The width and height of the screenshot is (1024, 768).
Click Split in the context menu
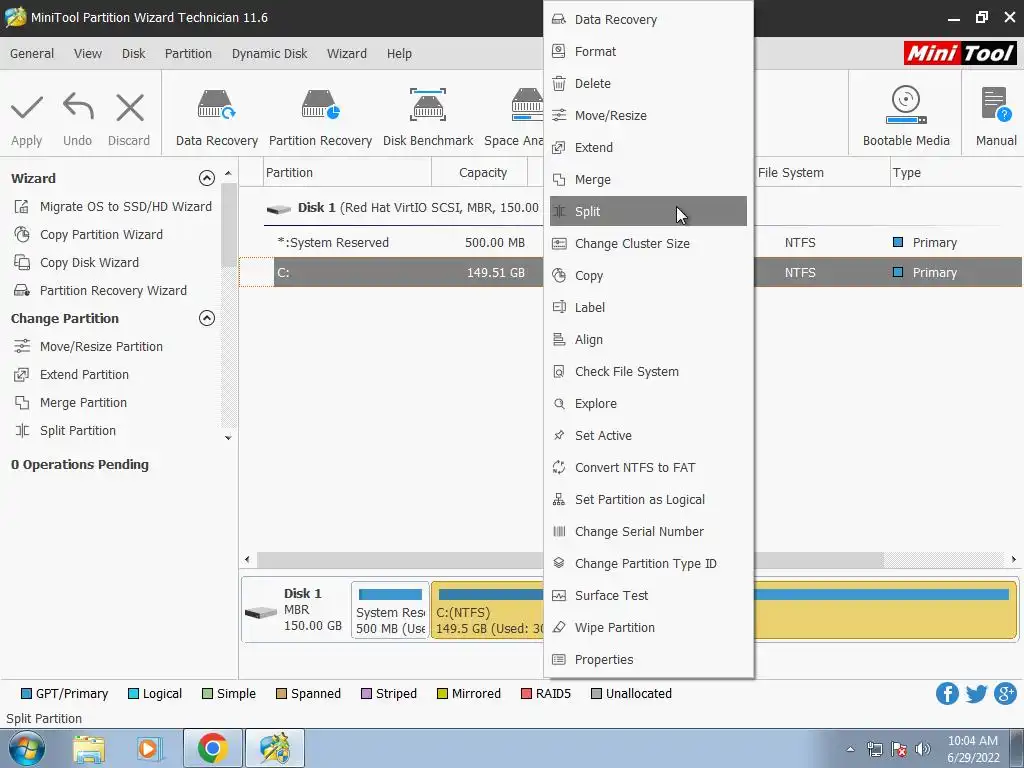coord(648,212)
